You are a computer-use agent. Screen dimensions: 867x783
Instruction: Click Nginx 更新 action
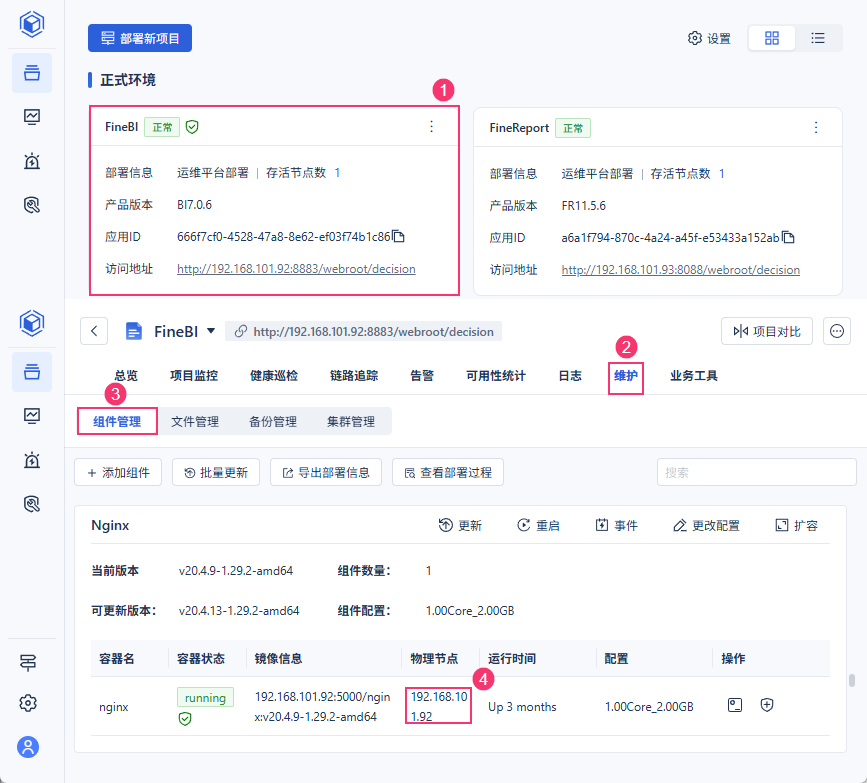pyautogui.click(x=460, y=525)
